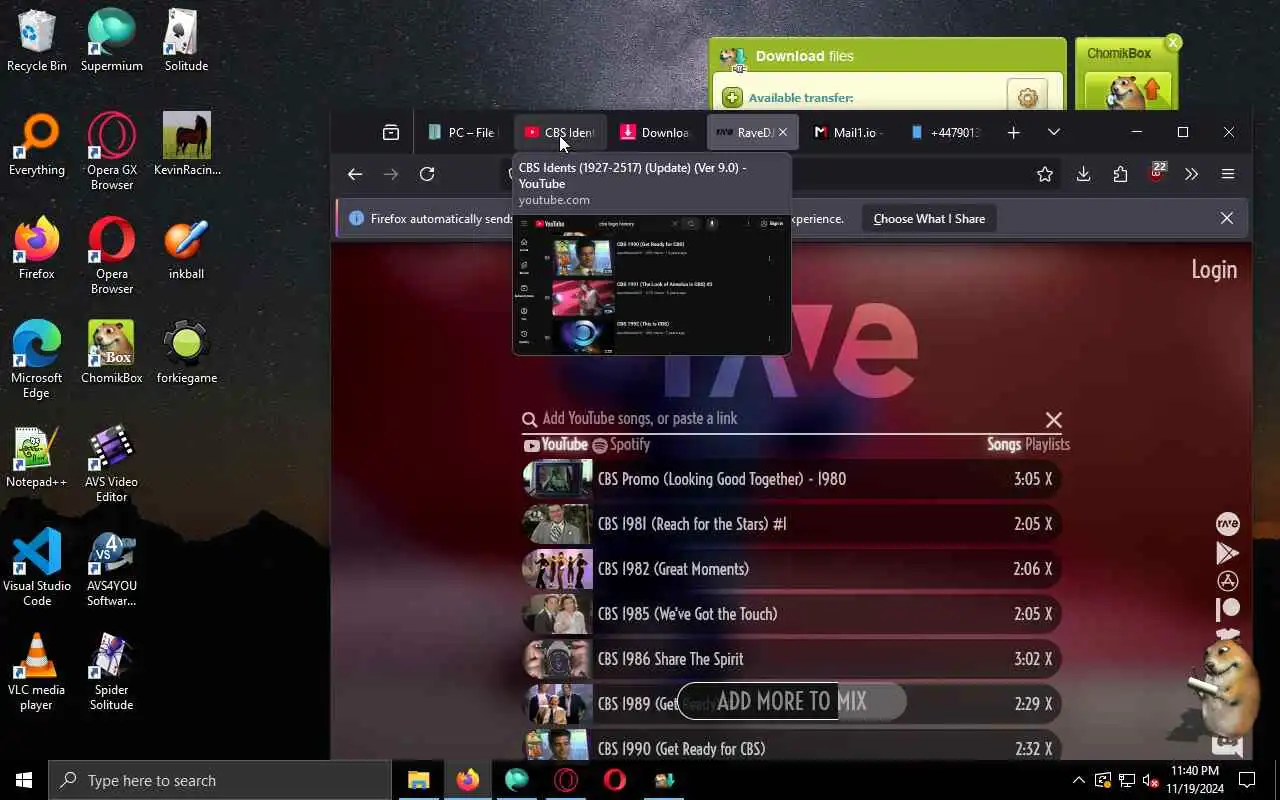1280x800 pixels.
Task: Open the Windows Start menu
Action: click(x=24, y=780)
